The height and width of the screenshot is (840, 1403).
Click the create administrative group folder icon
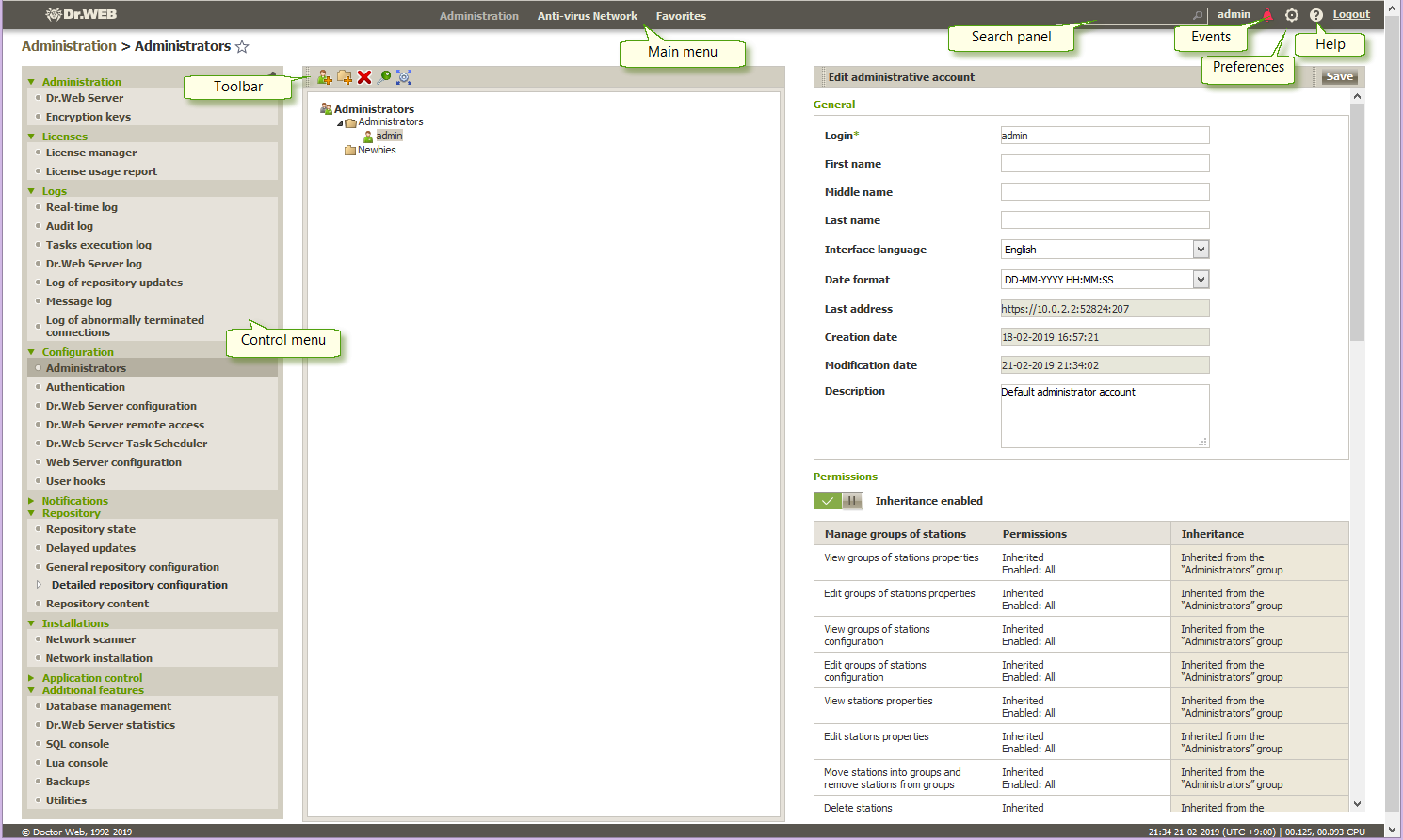coord(345,77)
